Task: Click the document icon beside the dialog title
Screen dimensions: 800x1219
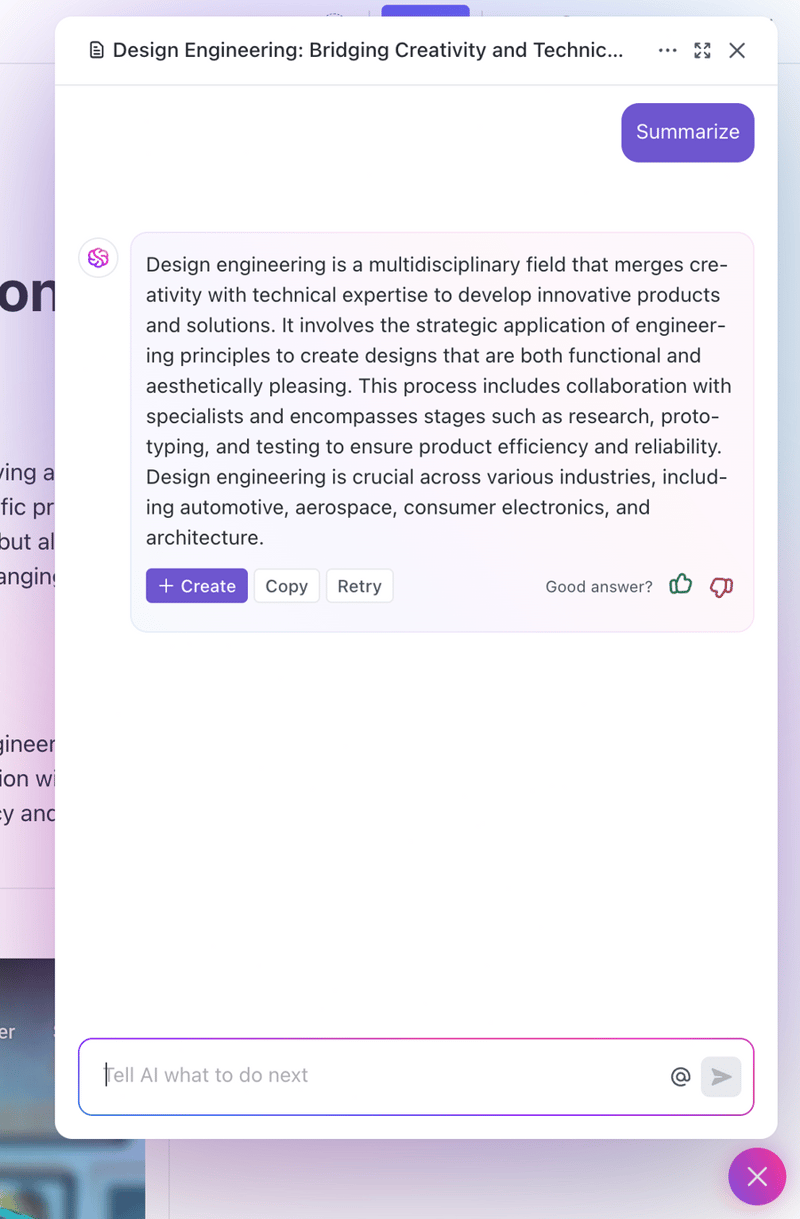Action: pos(95,50)
